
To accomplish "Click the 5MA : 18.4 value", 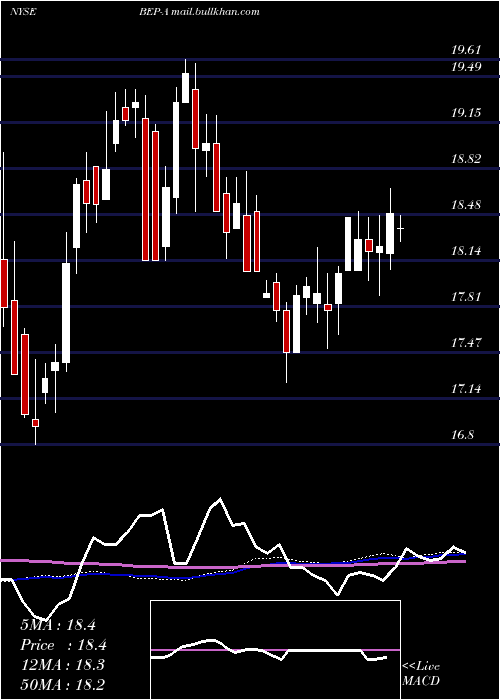I will [x=58, y=625].
